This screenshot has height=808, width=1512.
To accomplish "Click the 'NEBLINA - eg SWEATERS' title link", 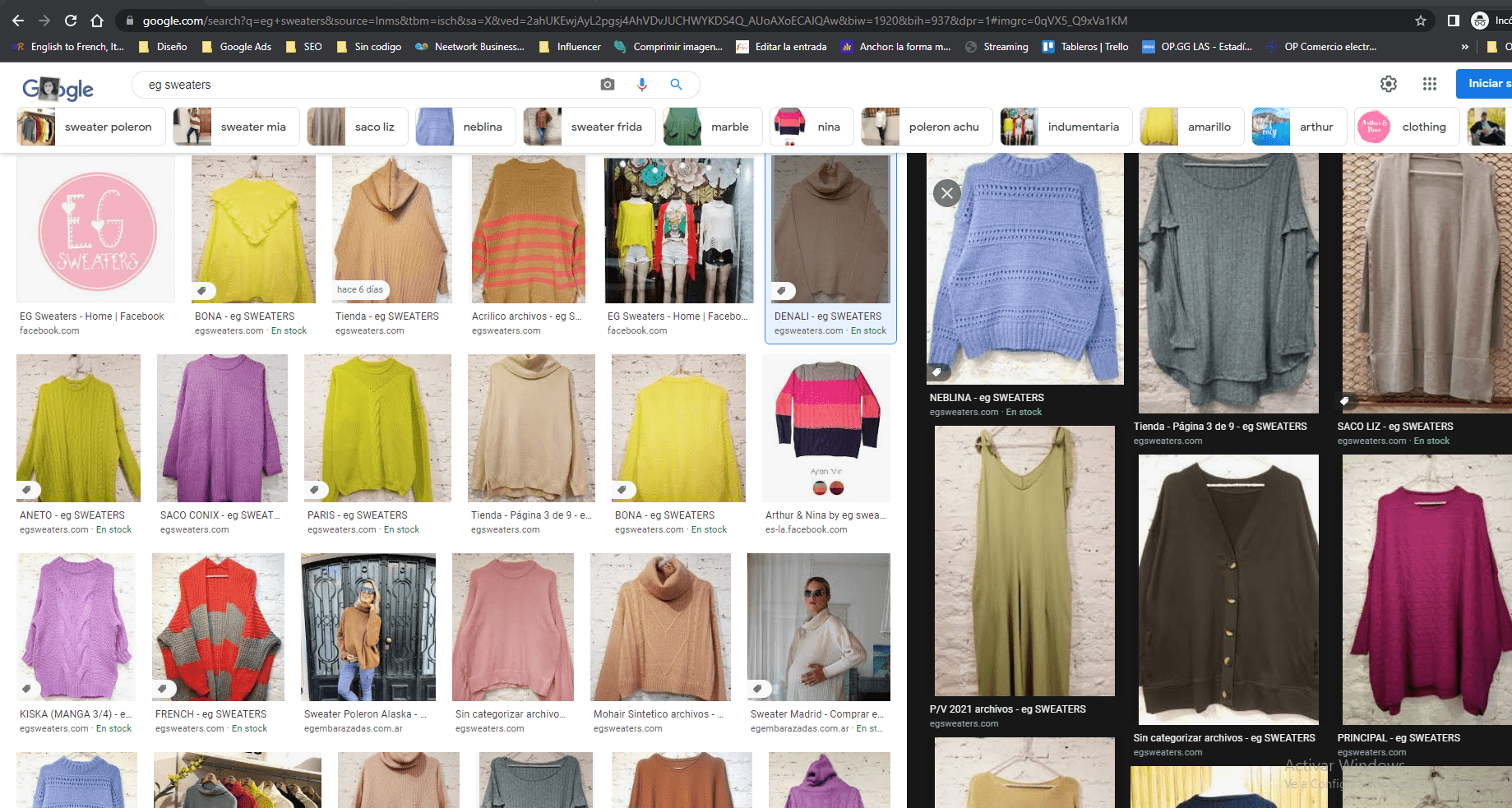I will click(987, 398).
